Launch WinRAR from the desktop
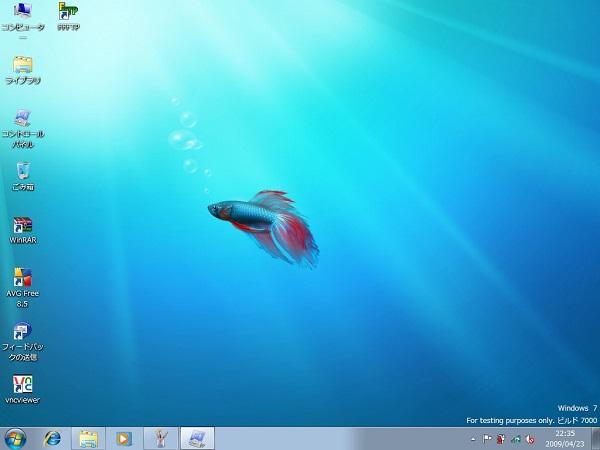The height and width of the screenshot is (450, 600). [x=22, y=226]
